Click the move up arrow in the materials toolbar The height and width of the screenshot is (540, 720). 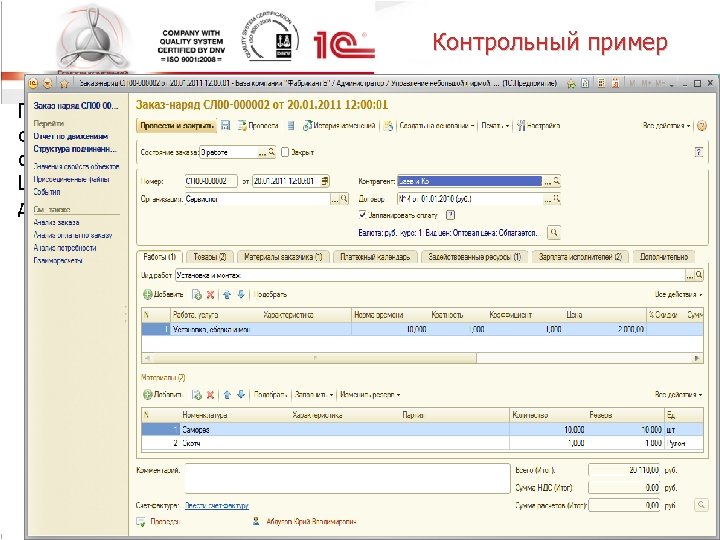click(x=227, y=395)
